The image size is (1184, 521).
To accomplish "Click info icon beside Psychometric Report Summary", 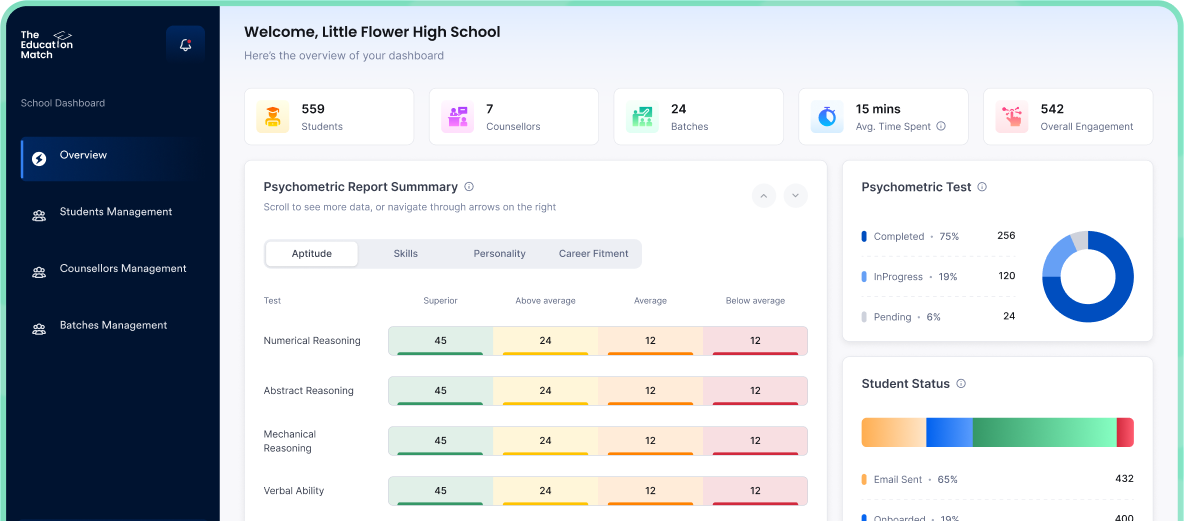I will point(469,187).
